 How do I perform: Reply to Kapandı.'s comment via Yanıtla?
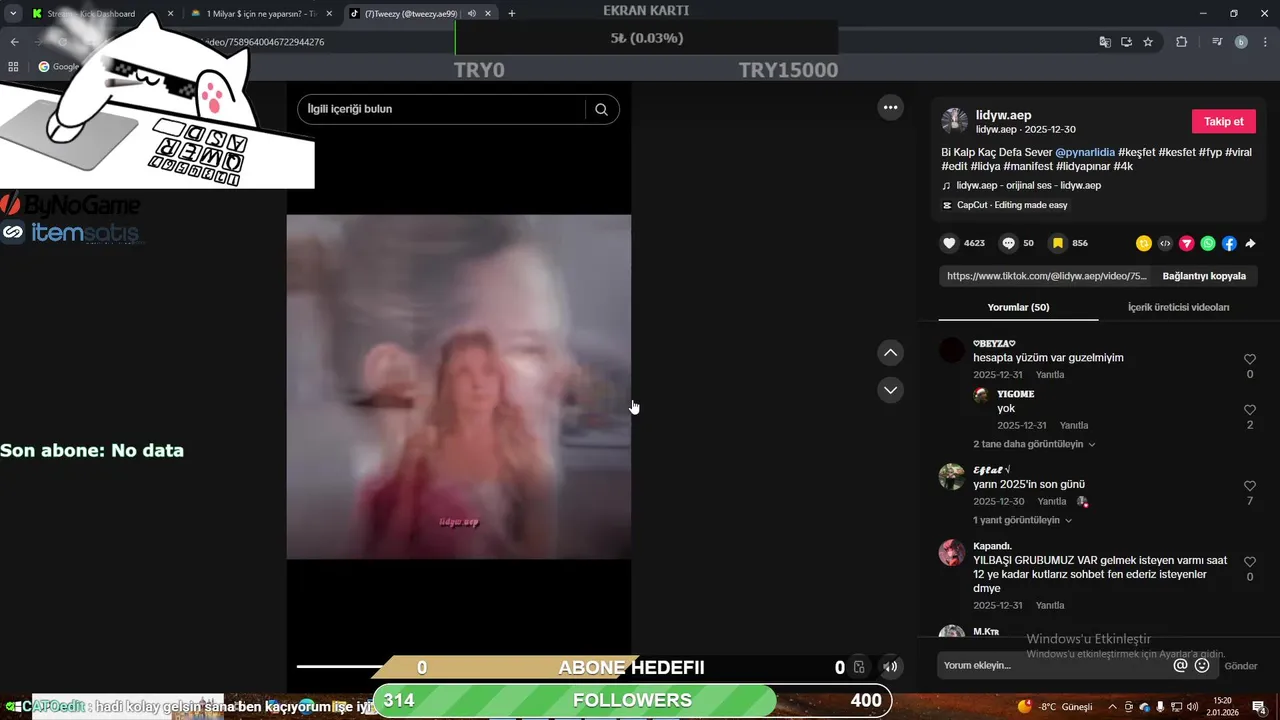click(x=1050, y=606)
